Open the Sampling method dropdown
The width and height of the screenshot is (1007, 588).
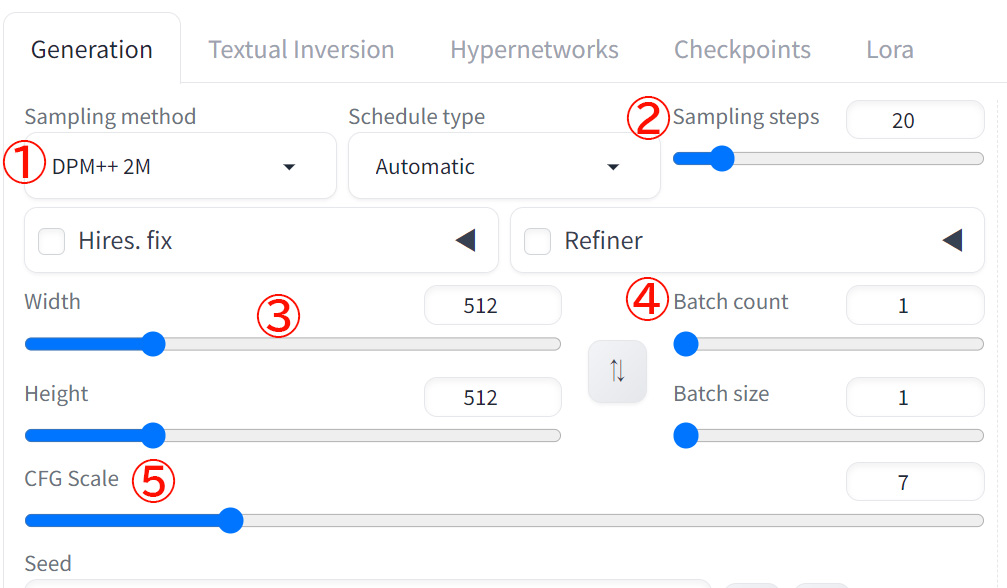180,167
